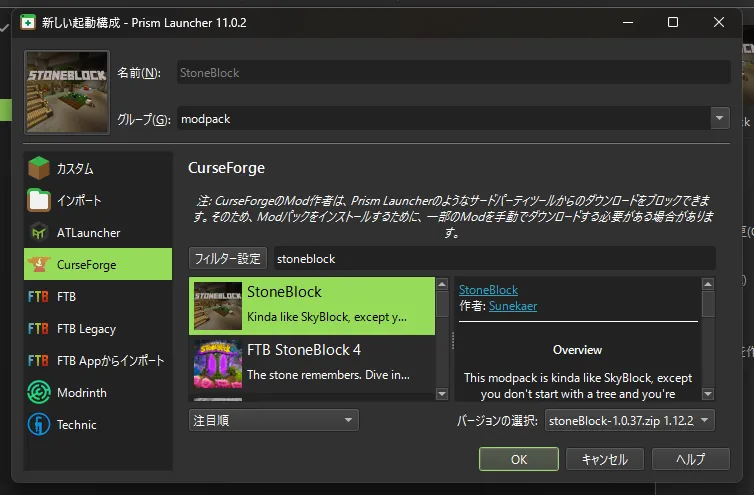Select the FTB page label
Screen dimensions: 754x495
pyautogui.click(x=66, y=296)
